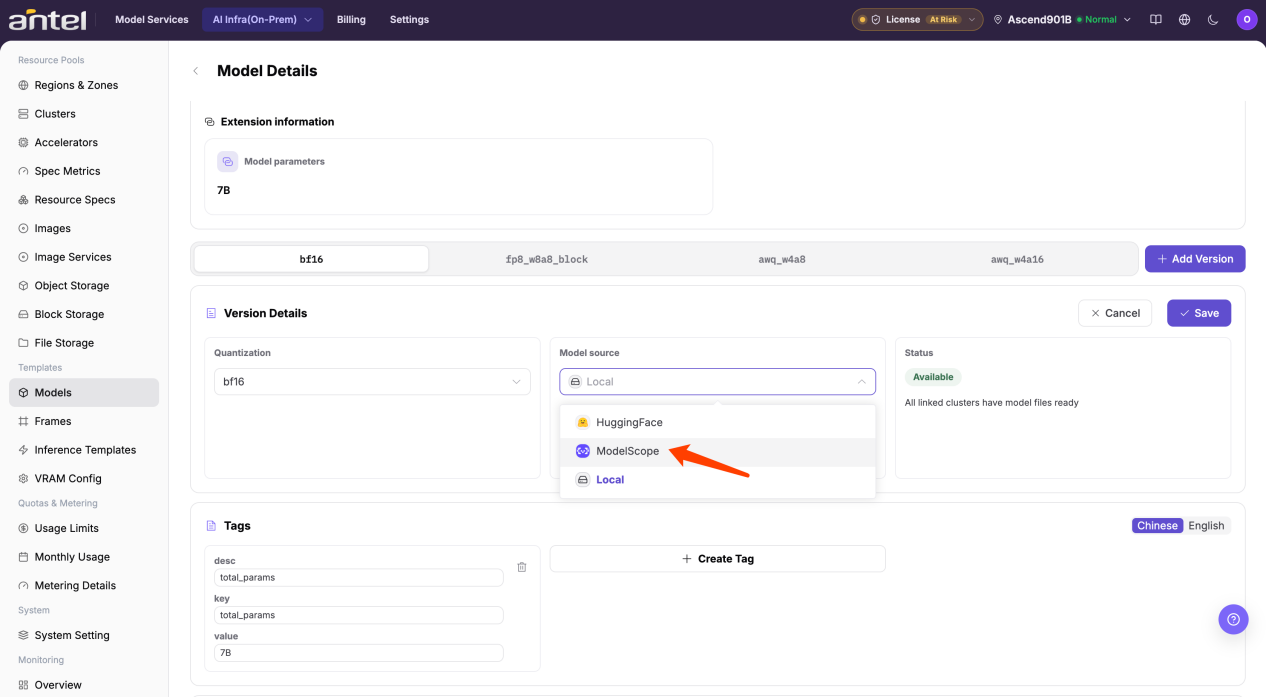Click the VRAM Config icon
The image size is (1266, 697).
point(24,478)
